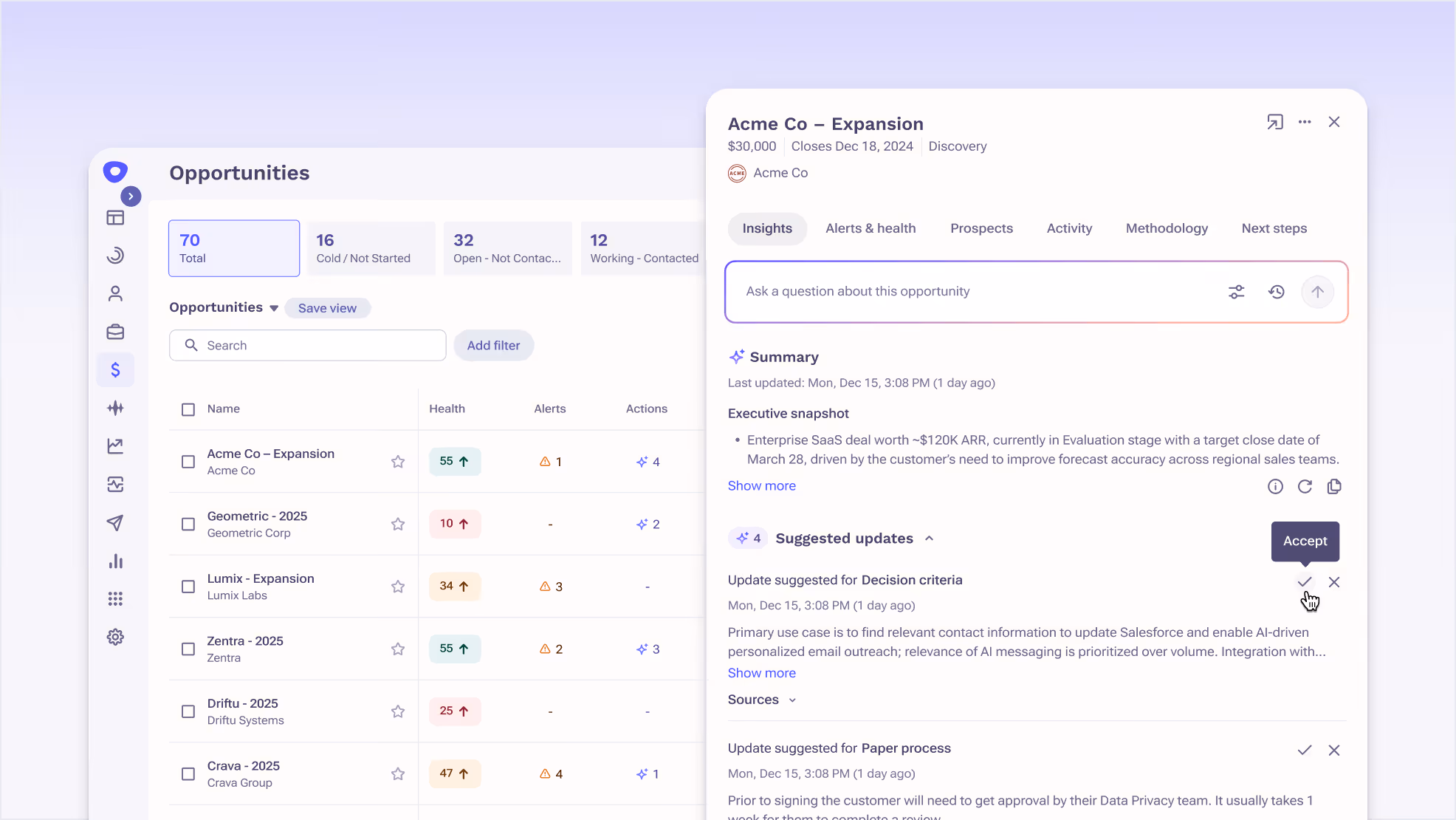Select the paper plane icon in the sidebar
1456x820 pixels.
click(x=115, y=523)
